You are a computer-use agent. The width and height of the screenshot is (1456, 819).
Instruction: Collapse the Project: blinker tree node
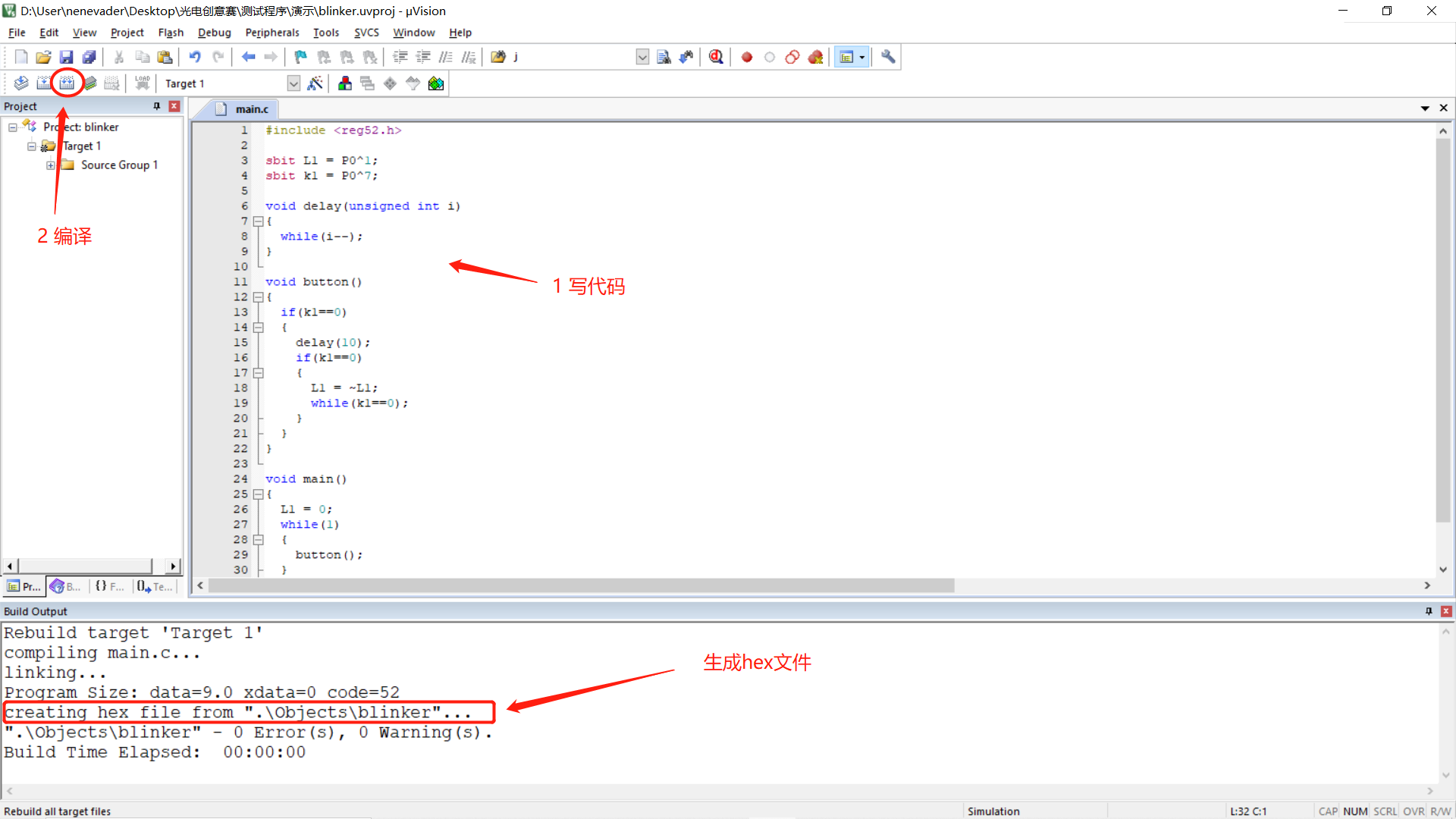click(x=13, y=127)
